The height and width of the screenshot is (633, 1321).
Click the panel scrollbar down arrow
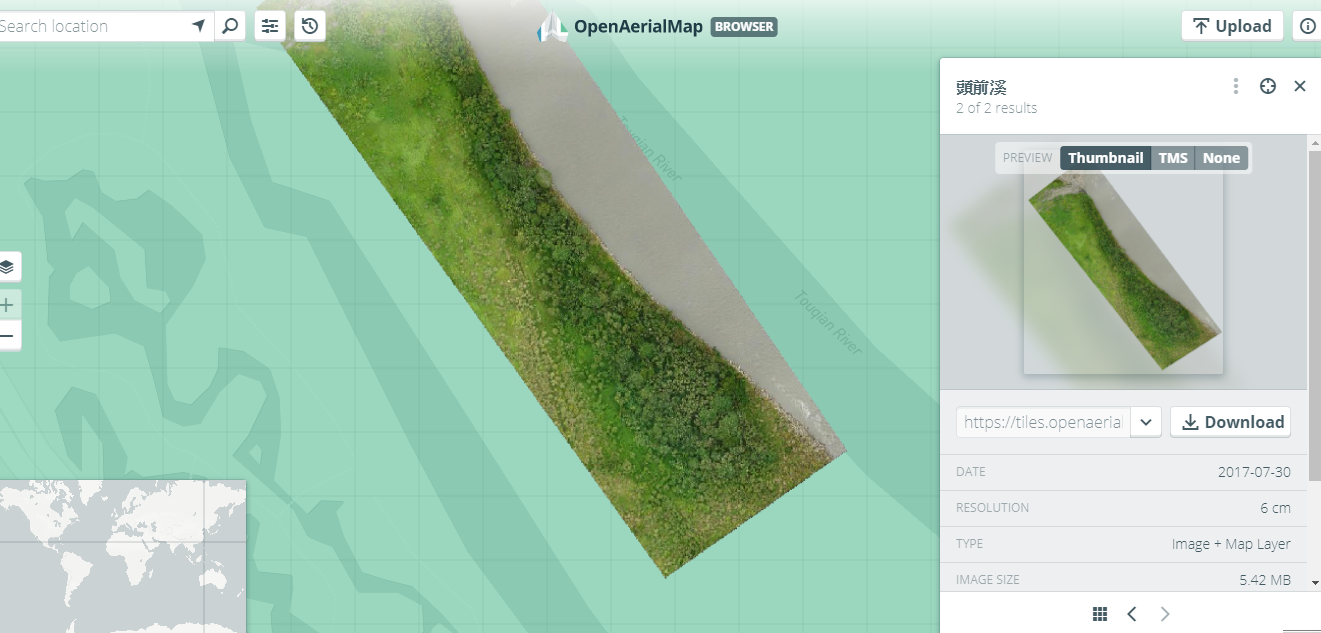[1314, 582]
